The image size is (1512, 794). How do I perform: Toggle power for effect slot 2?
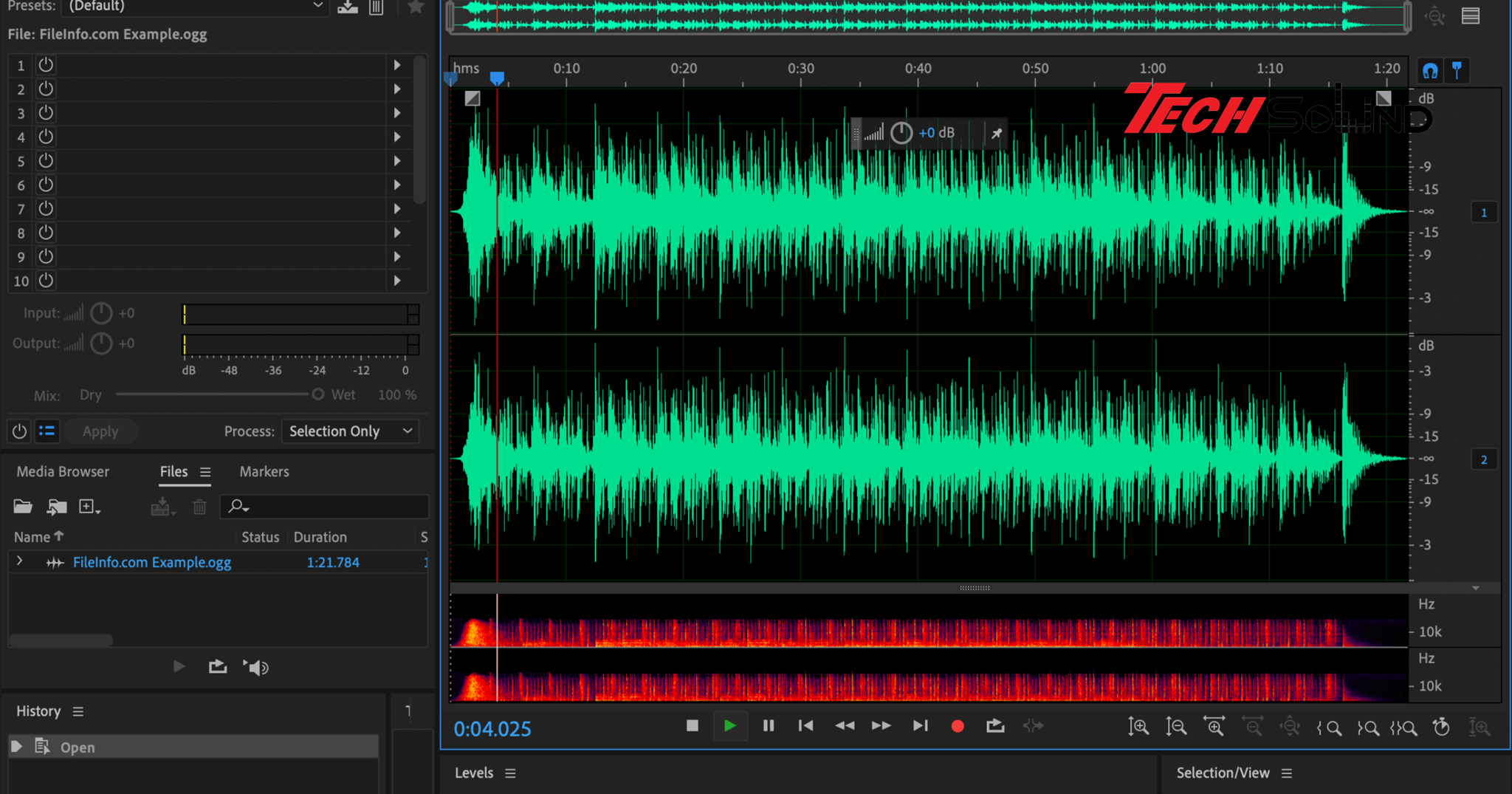pyautogui.click(x=46, y=89)
